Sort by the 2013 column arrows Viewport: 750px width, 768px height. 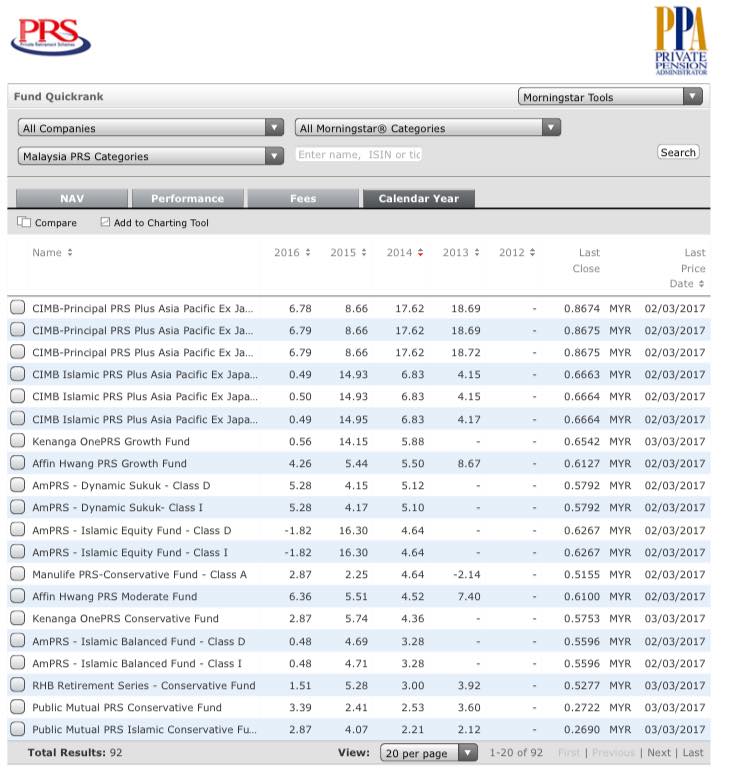[477, 253]
